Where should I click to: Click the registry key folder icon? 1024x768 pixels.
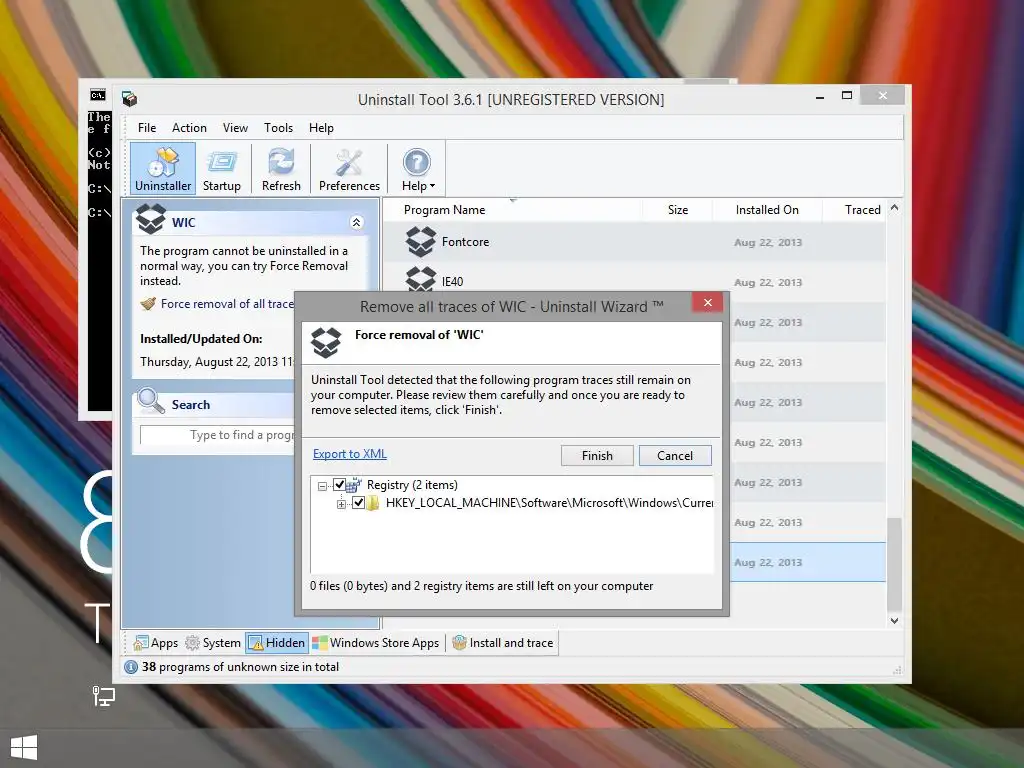(x=373, y=503)
